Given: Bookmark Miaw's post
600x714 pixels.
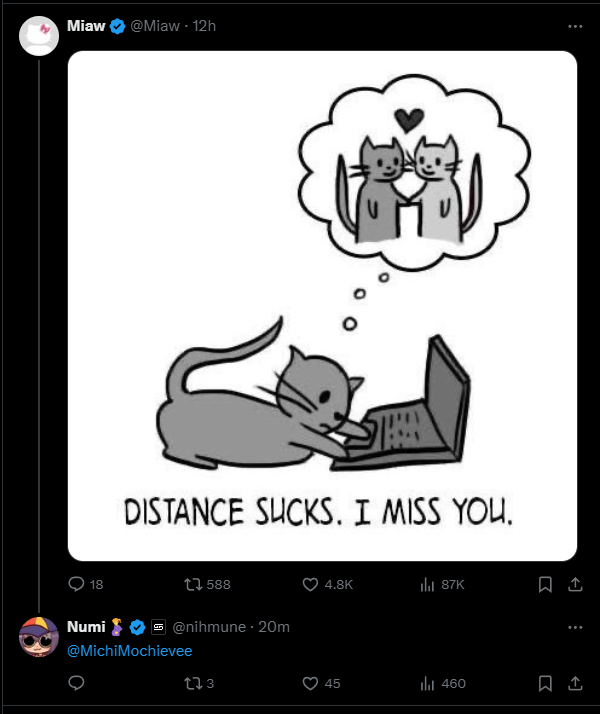Looking at the screenshot, I should 545,584.
